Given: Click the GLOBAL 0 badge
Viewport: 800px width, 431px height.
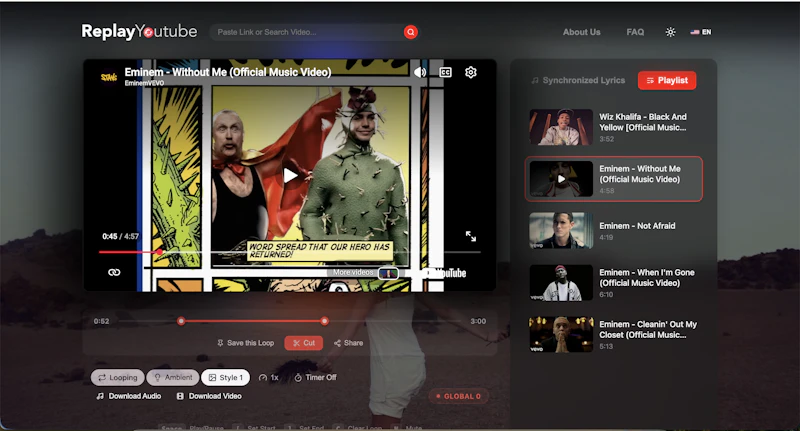Looking at the screenshot, I should pos(458,396).
